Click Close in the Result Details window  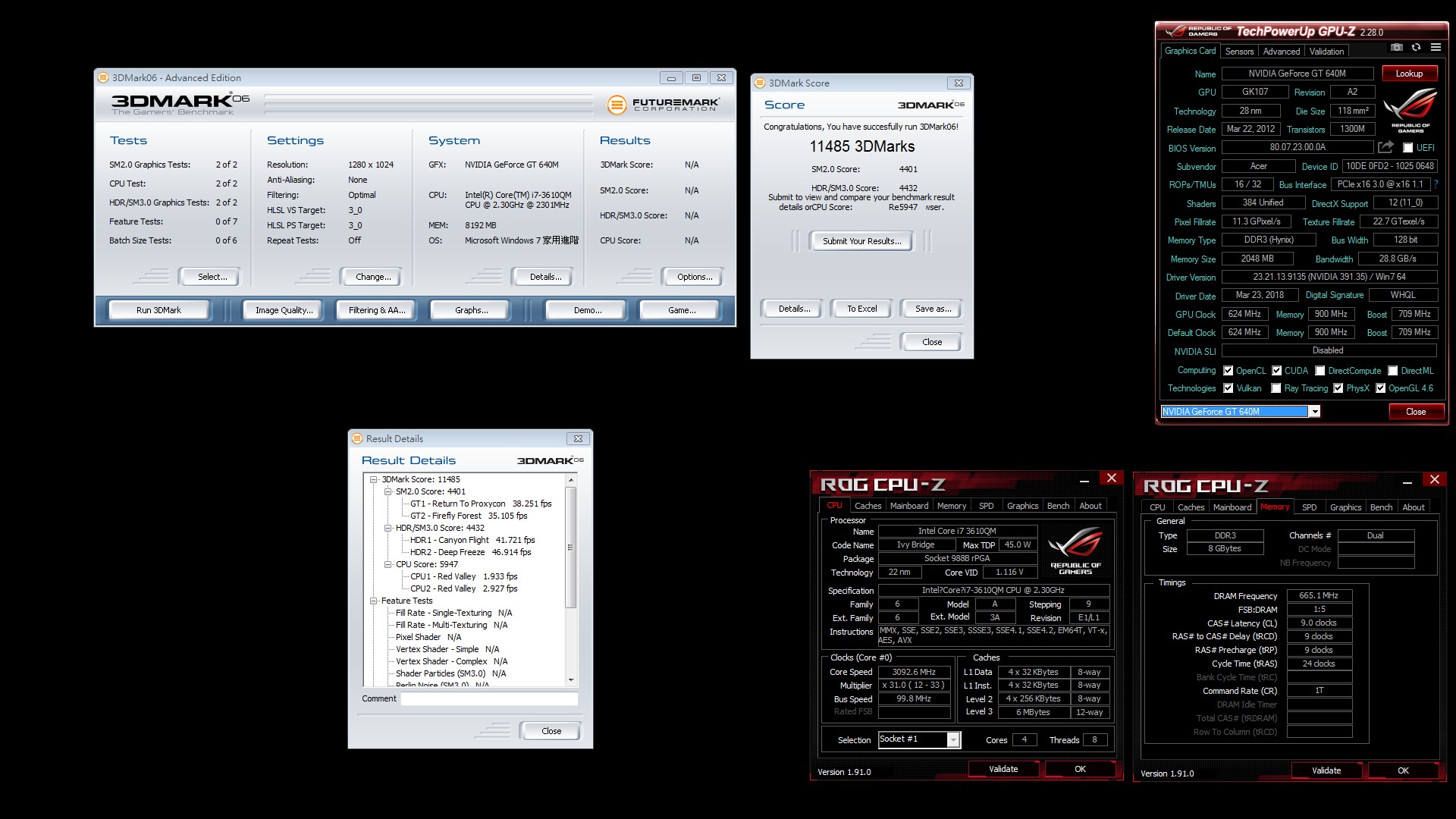[551, 731]
